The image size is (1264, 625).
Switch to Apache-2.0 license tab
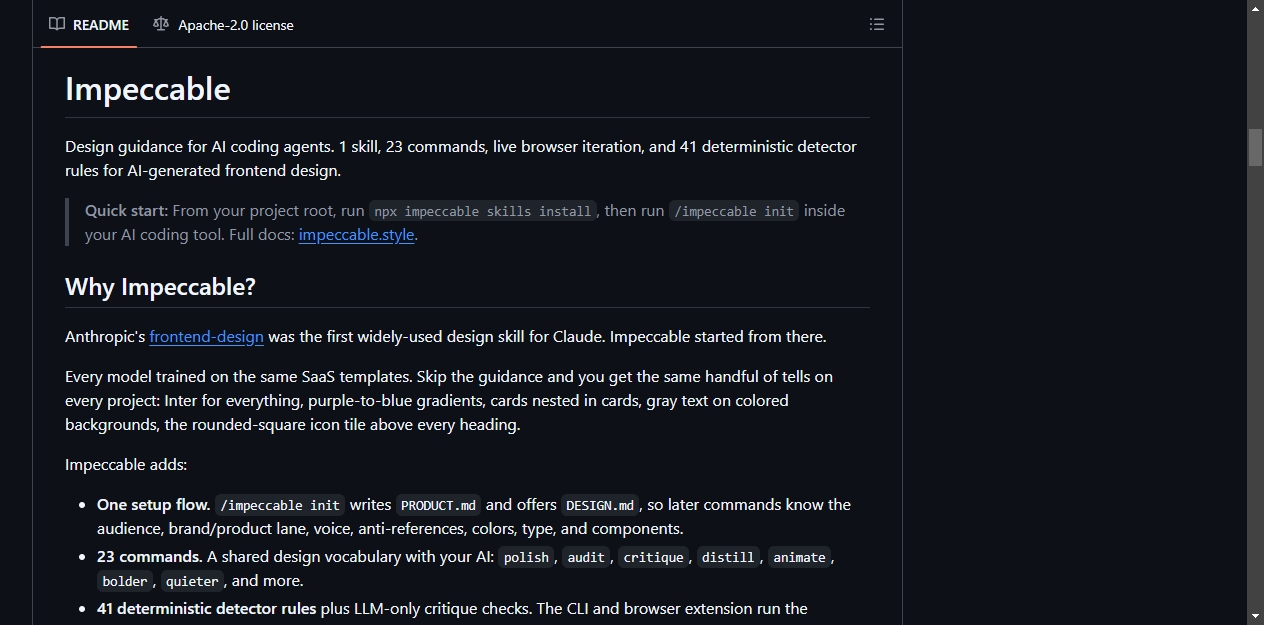coord(223,25)
